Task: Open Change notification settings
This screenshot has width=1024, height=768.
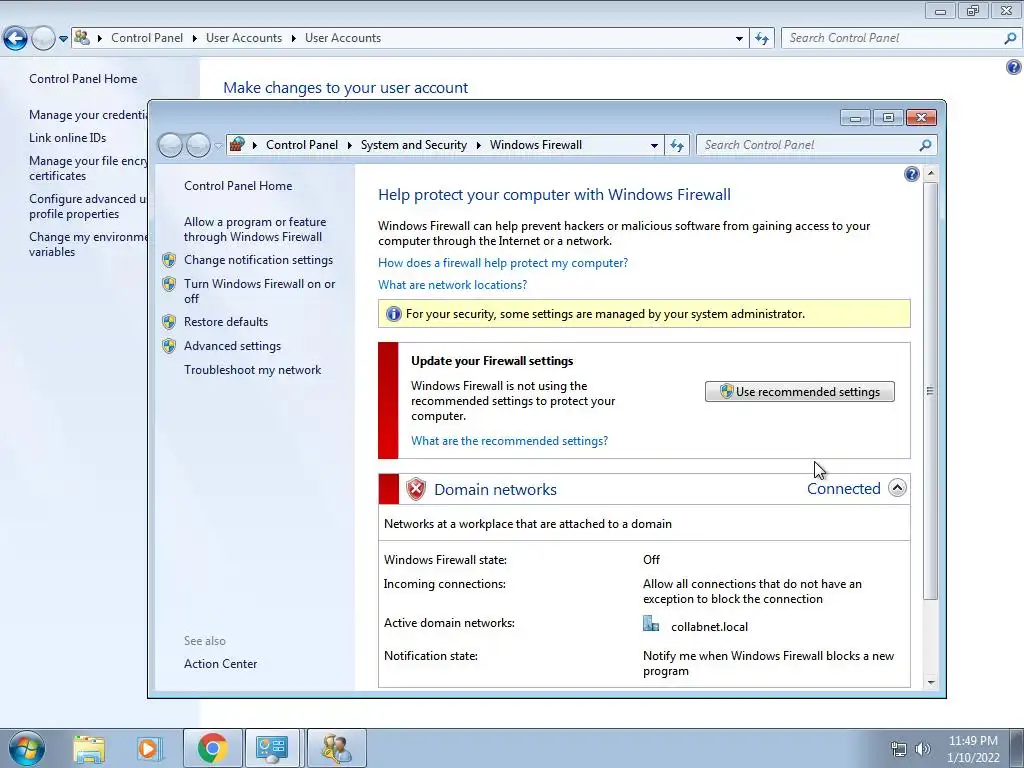Action: tap(258, 260)
